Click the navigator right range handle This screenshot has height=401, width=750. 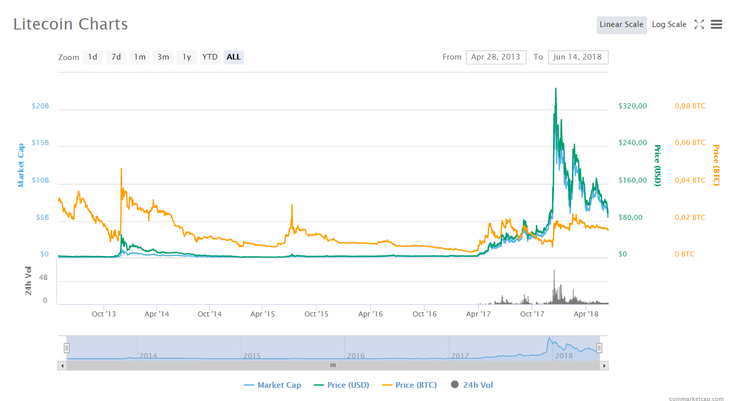click(x=599, y=348)
